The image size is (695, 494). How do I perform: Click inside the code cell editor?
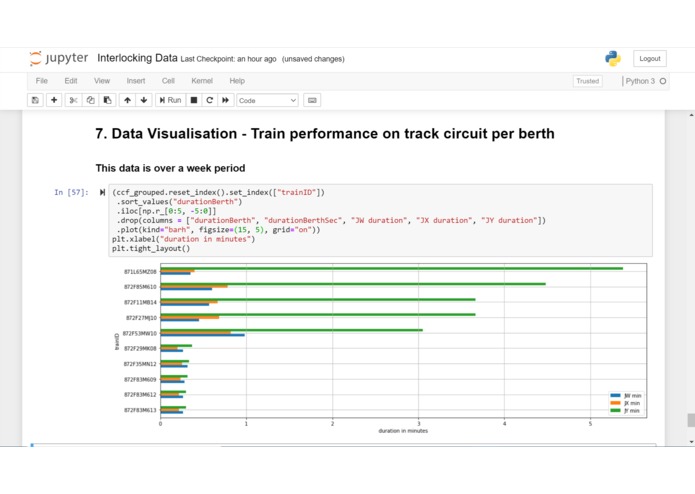pyautogui.click(x=380, y=220)
